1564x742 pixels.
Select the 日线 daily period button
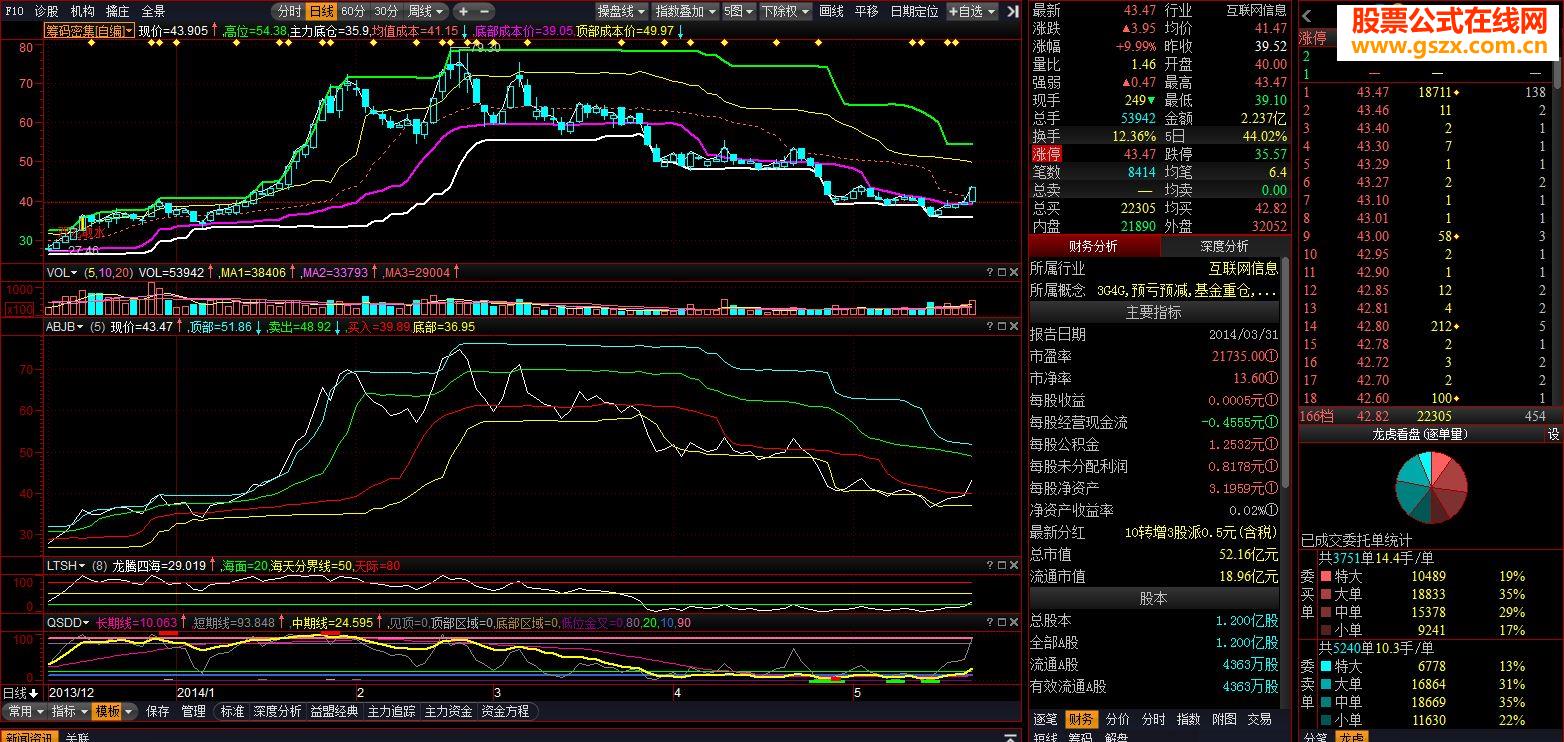[x=320, y=11]
